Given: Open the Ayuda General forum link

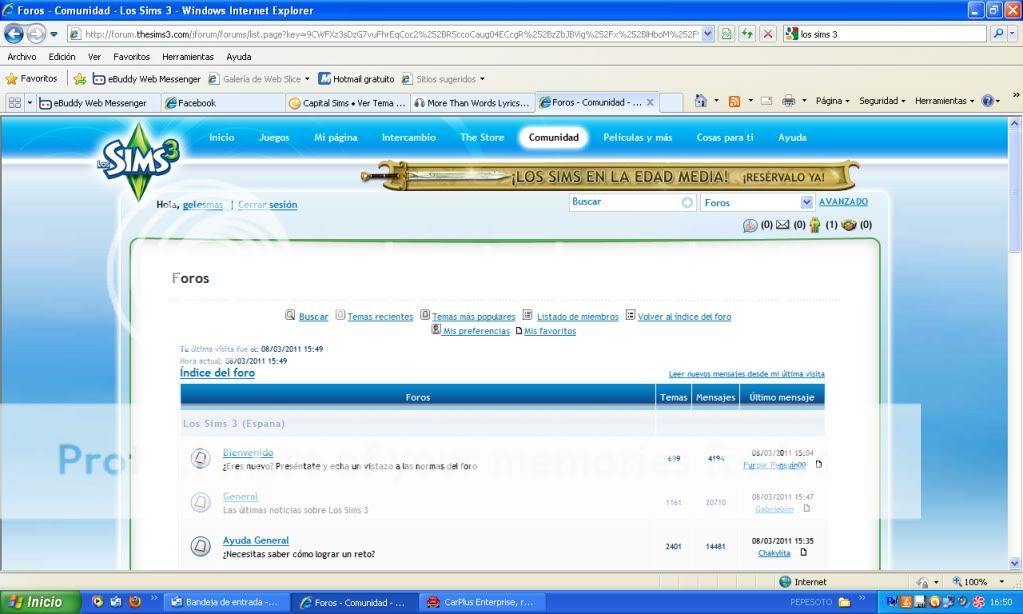Looking at the screenshot, I should tap(255, 541).
